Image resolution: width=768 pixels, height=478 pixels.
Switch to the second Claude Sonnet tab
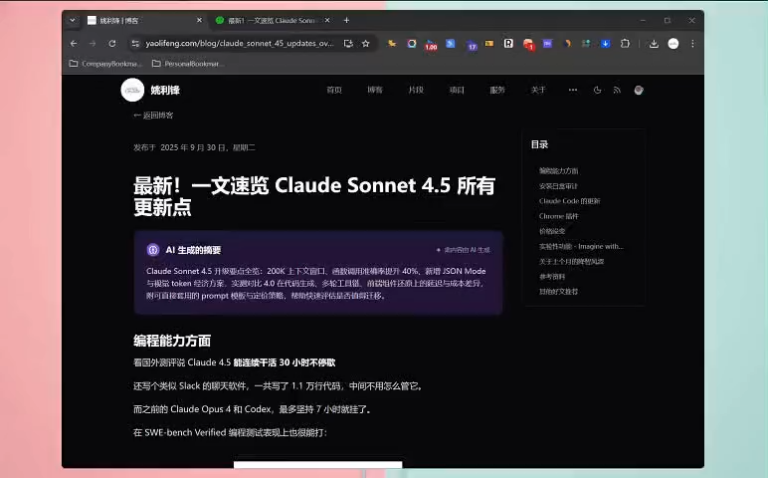coord(272,20)
